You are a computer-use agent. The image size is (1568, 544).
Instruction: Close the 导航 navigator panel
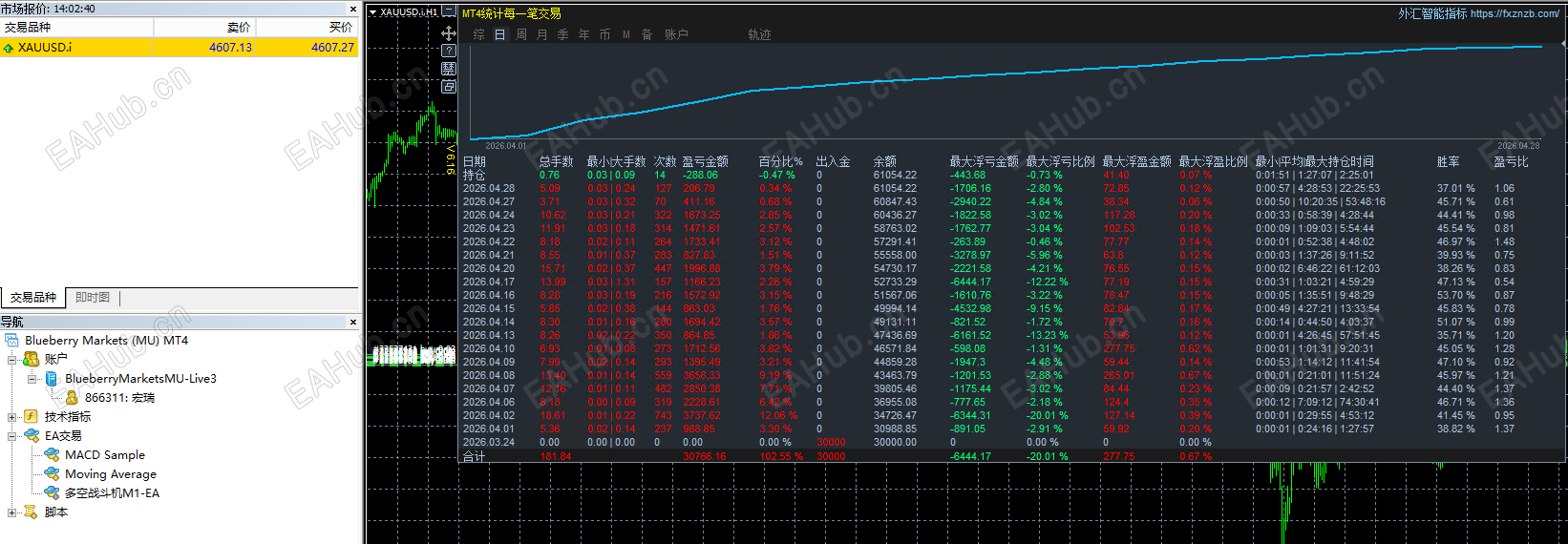tap(352, 322)
